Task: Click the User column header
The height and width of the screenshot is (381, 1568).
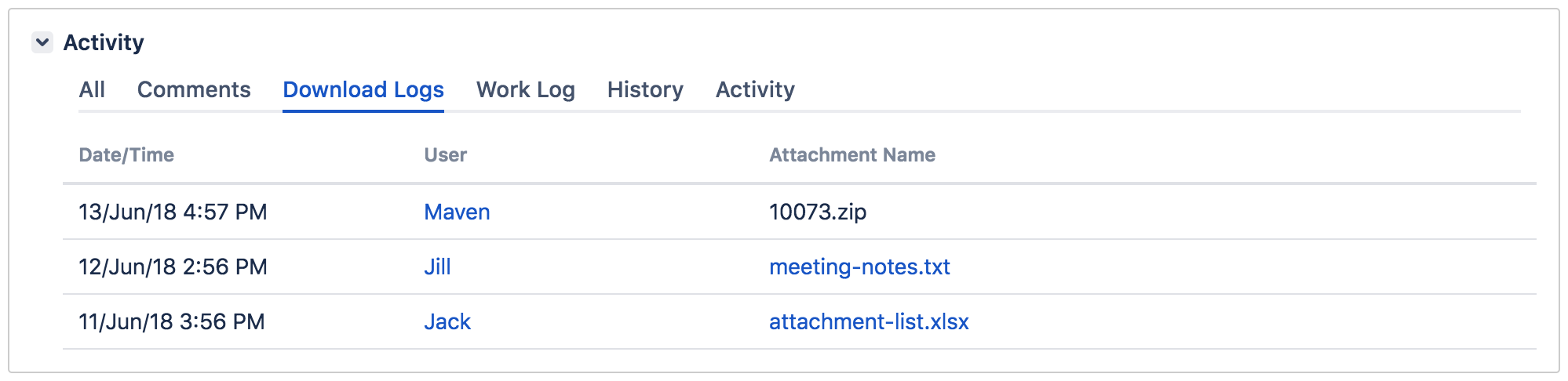Action: tap(445, 155)
